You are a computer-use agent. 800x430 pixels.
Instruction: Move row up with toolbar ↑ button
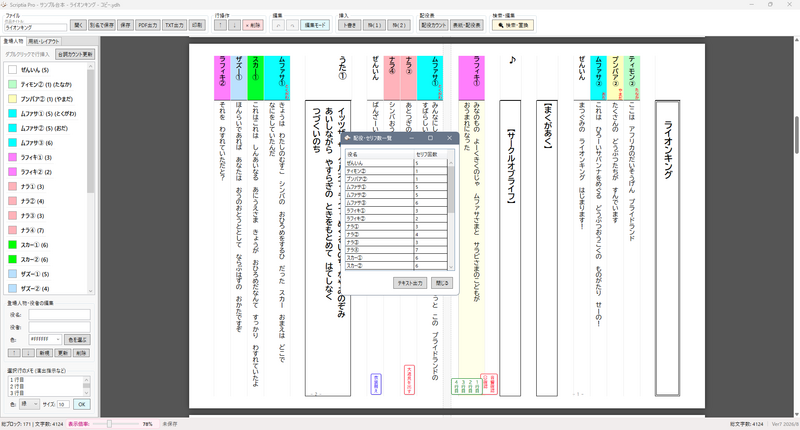(x=220, y=25)
